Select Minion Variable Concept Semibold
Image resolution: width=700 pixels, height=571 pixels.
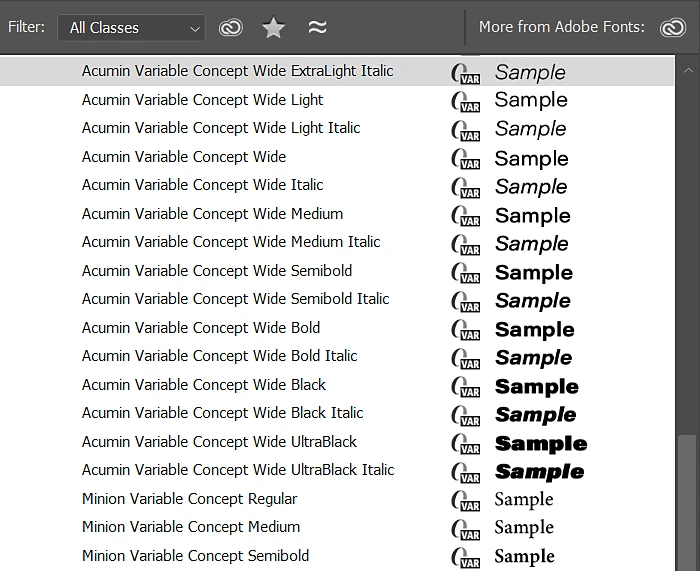(337, 556)
